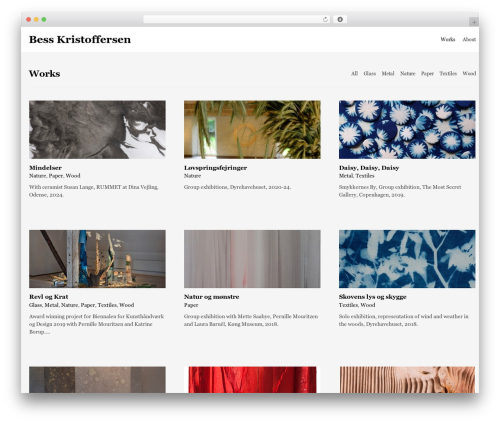Select the All filter
Screen dimensions: 500x423
354,73
